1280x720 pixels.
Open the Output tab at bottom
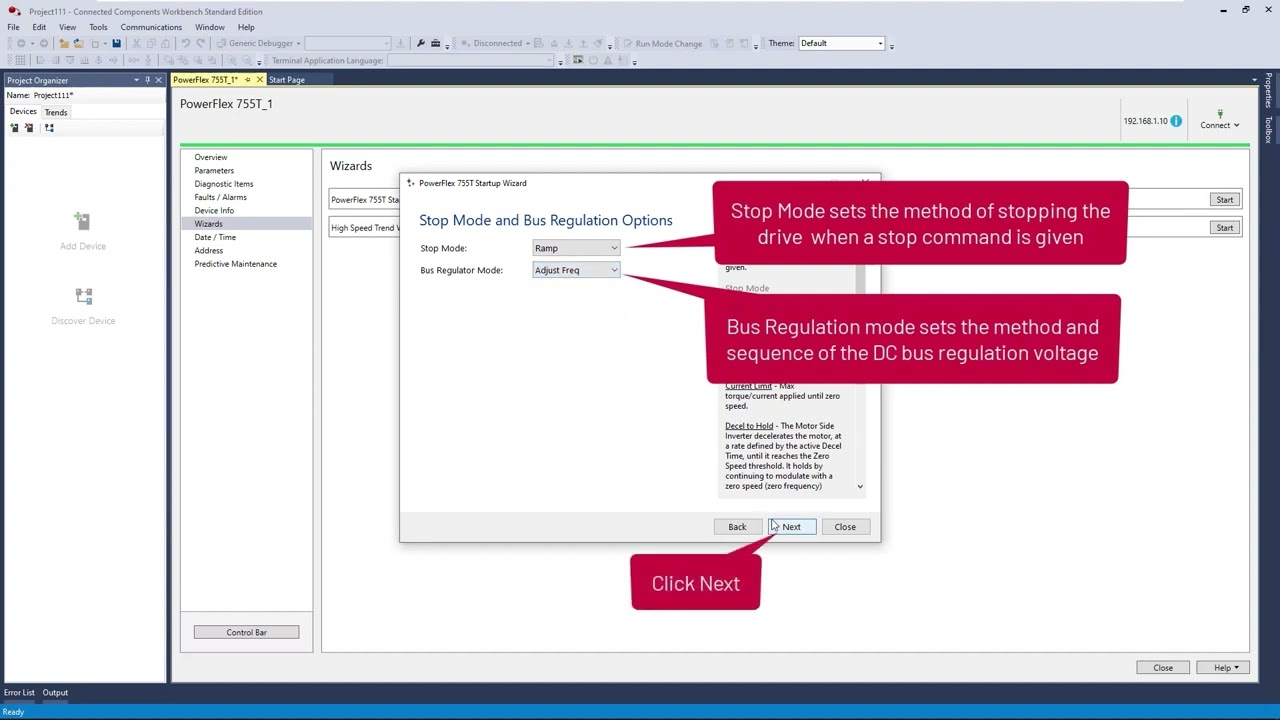coord(55,692)
